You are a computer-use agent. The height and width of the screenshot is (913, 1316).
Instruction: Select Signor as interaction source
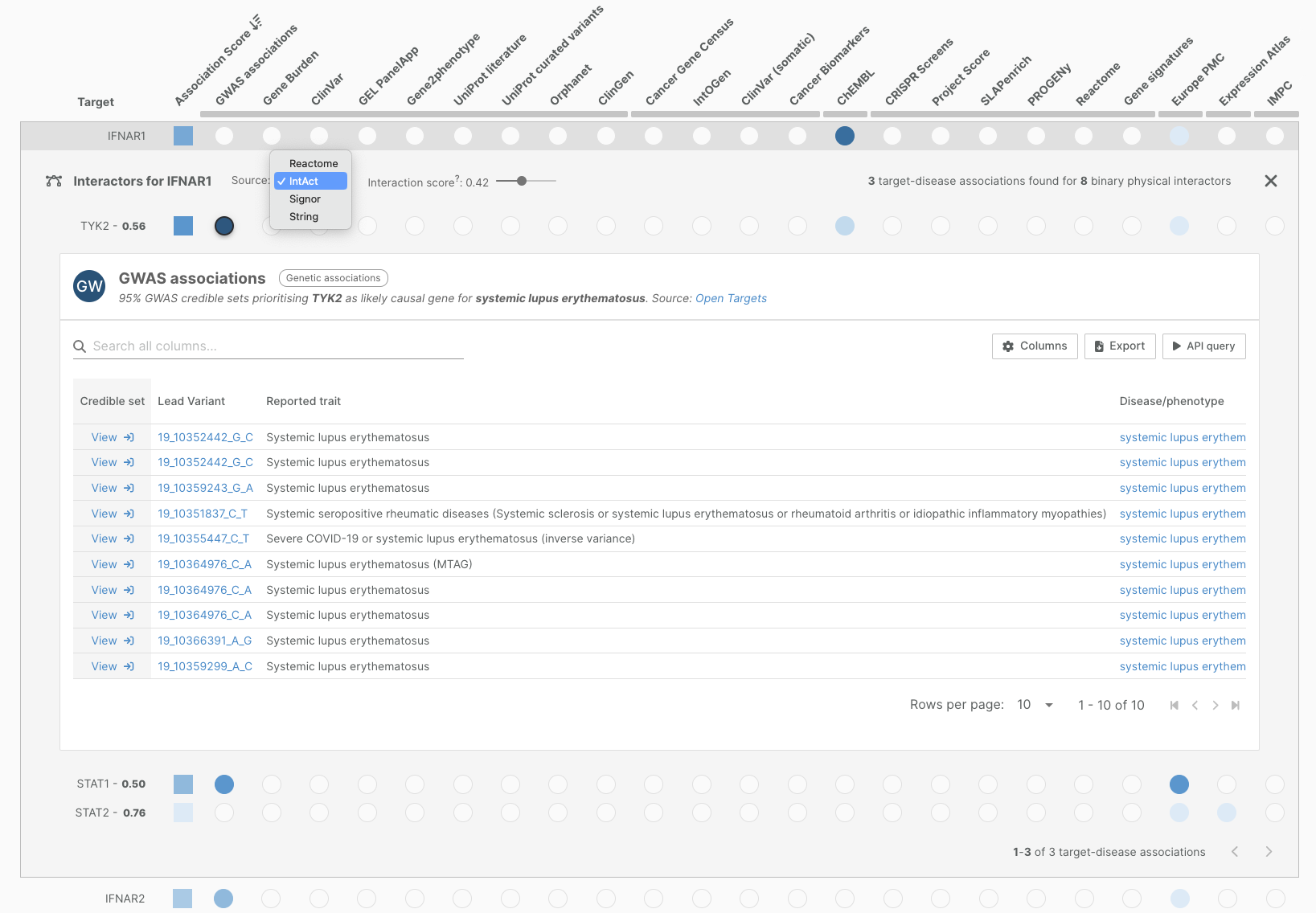pos(305,199)
